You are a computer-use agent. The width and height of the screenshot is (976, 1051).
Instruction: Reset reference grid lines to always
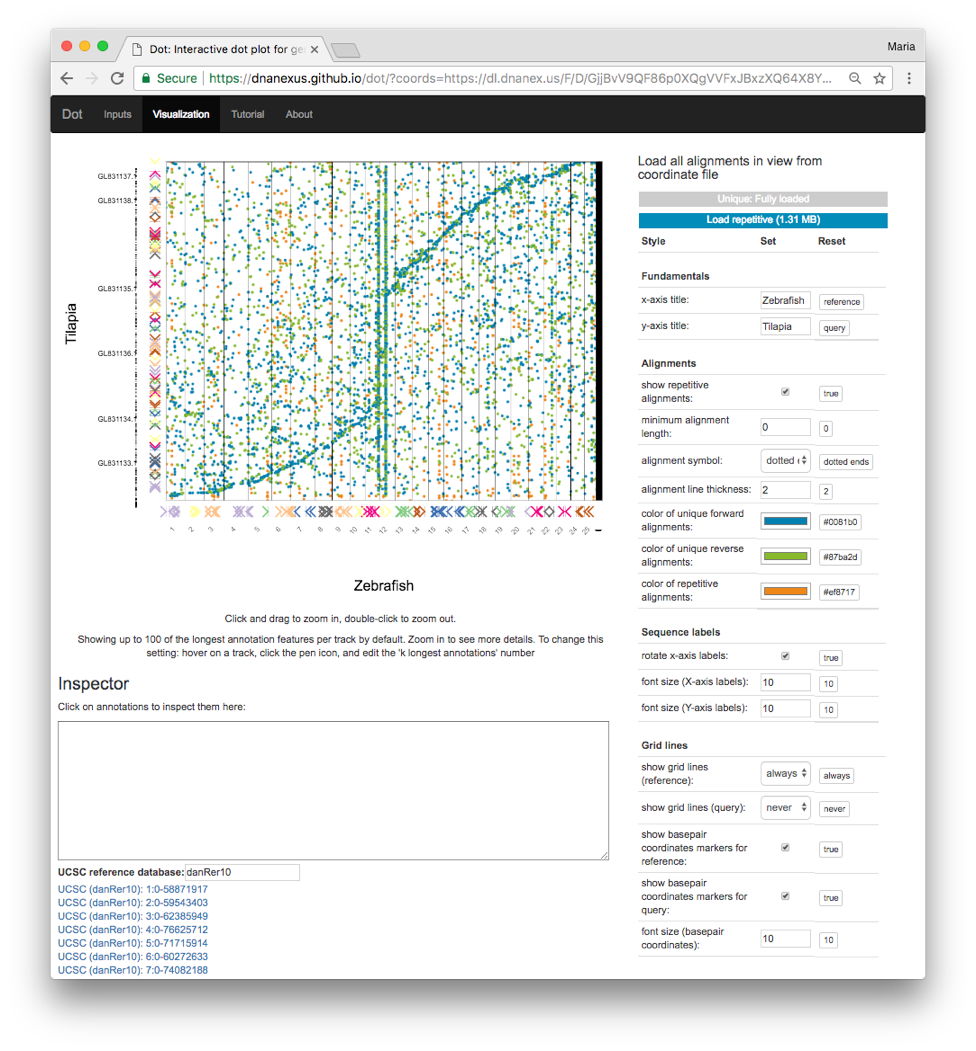[837, 776]
